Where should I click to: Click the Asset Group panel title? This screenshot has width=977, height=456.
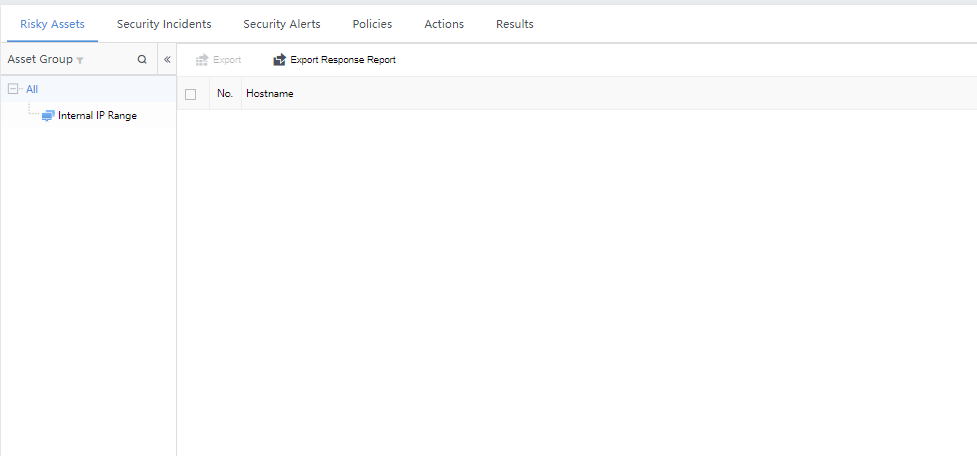[x=40, y=59]
